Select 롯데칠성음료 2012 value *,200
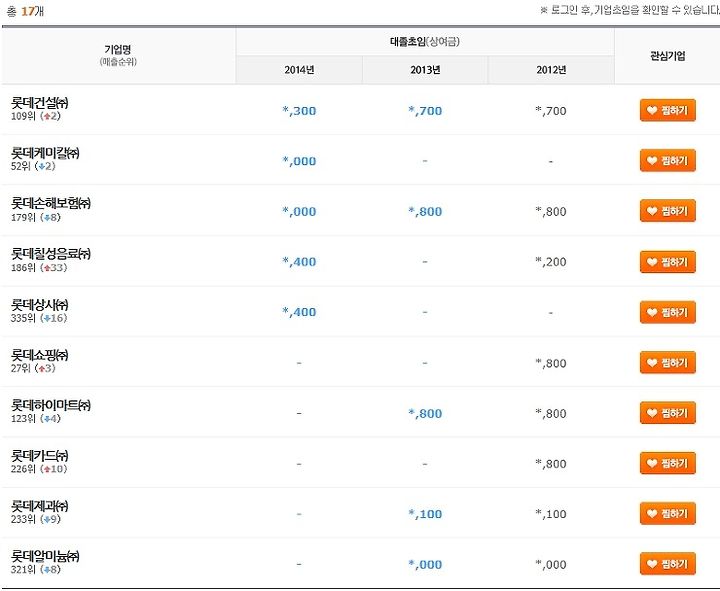Image resolution: width=720 pixels, height=591 pixels. [551, 262]
